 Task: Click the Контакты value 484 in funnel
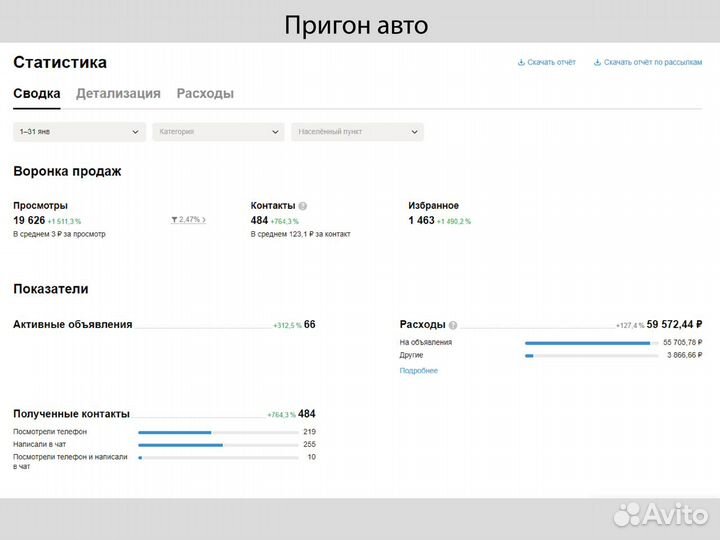259,220
